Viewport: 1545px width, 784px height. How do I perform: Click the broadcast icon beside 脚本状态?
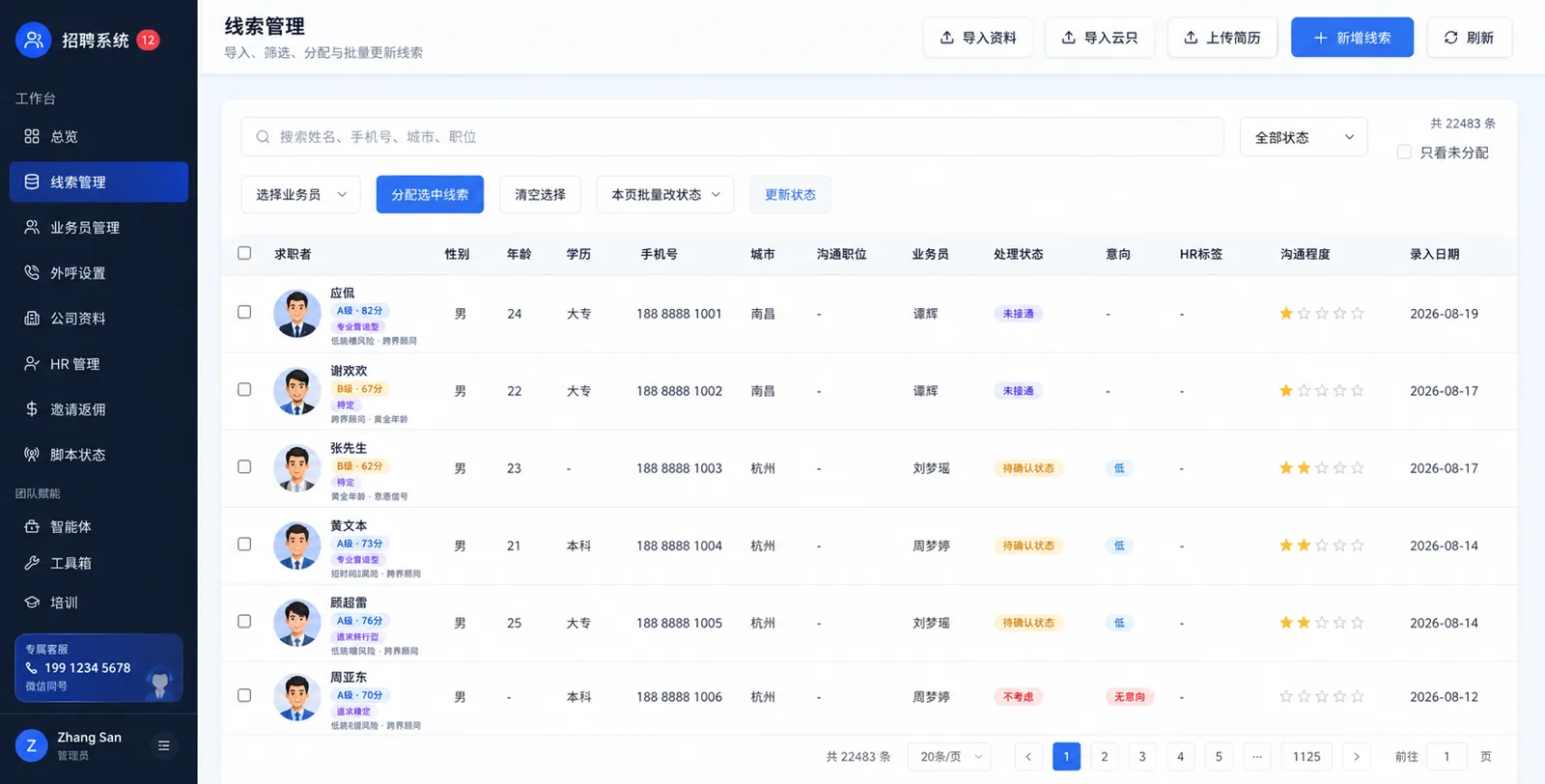32,454
